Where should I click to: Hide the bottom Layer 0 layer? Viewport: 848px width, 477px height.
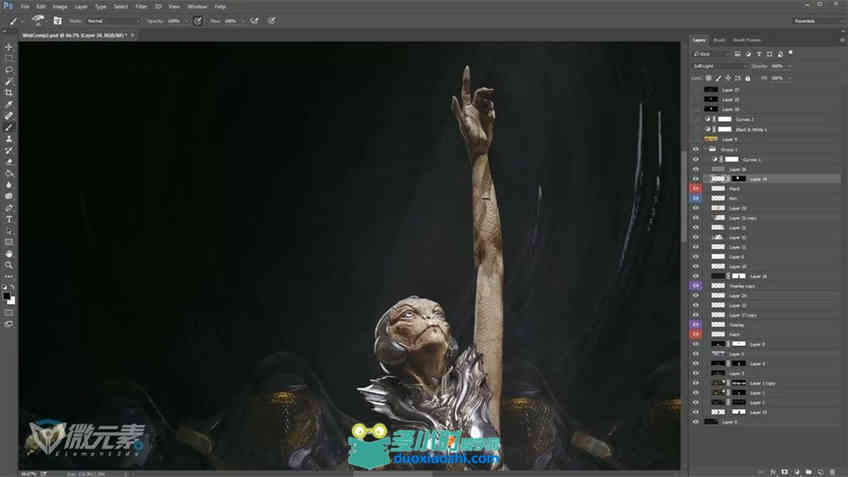(695, 421)
